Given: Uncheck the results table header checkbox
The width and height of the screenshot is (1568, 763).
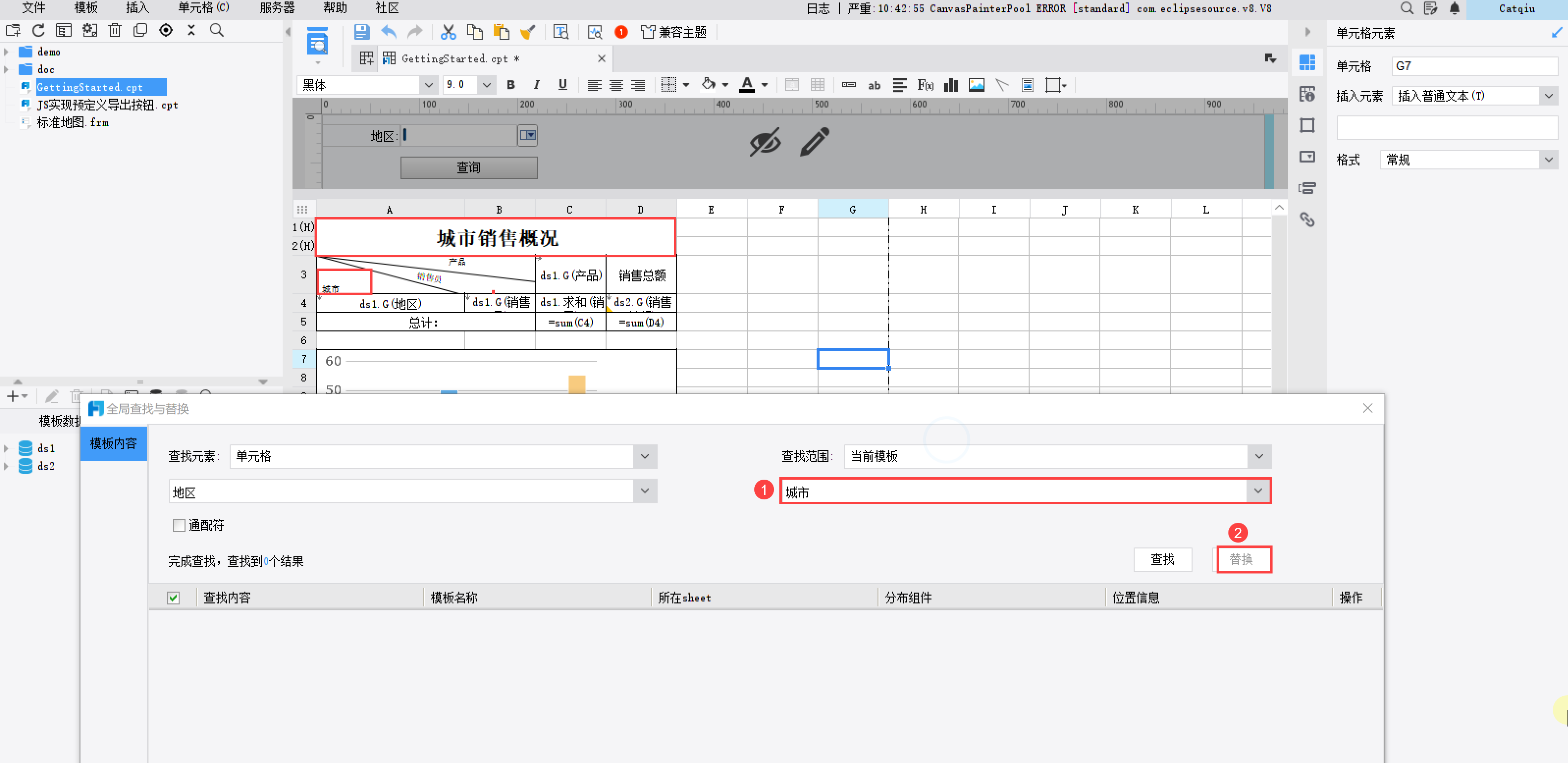Looking at the screenshot, I should (173, 598).
